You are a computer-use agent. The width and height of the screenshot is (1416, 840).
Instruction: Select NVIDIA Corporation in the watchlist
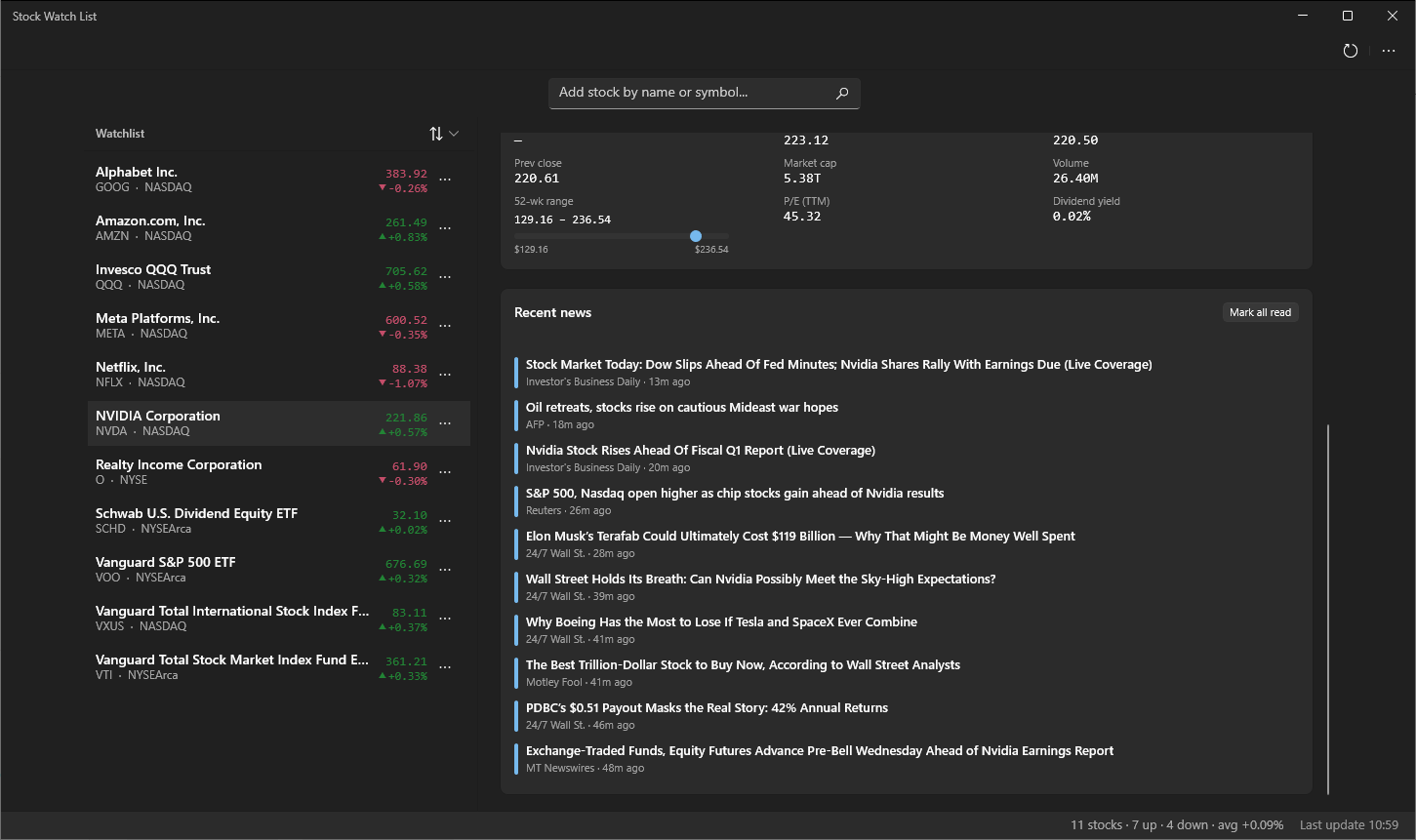[279, 423]
